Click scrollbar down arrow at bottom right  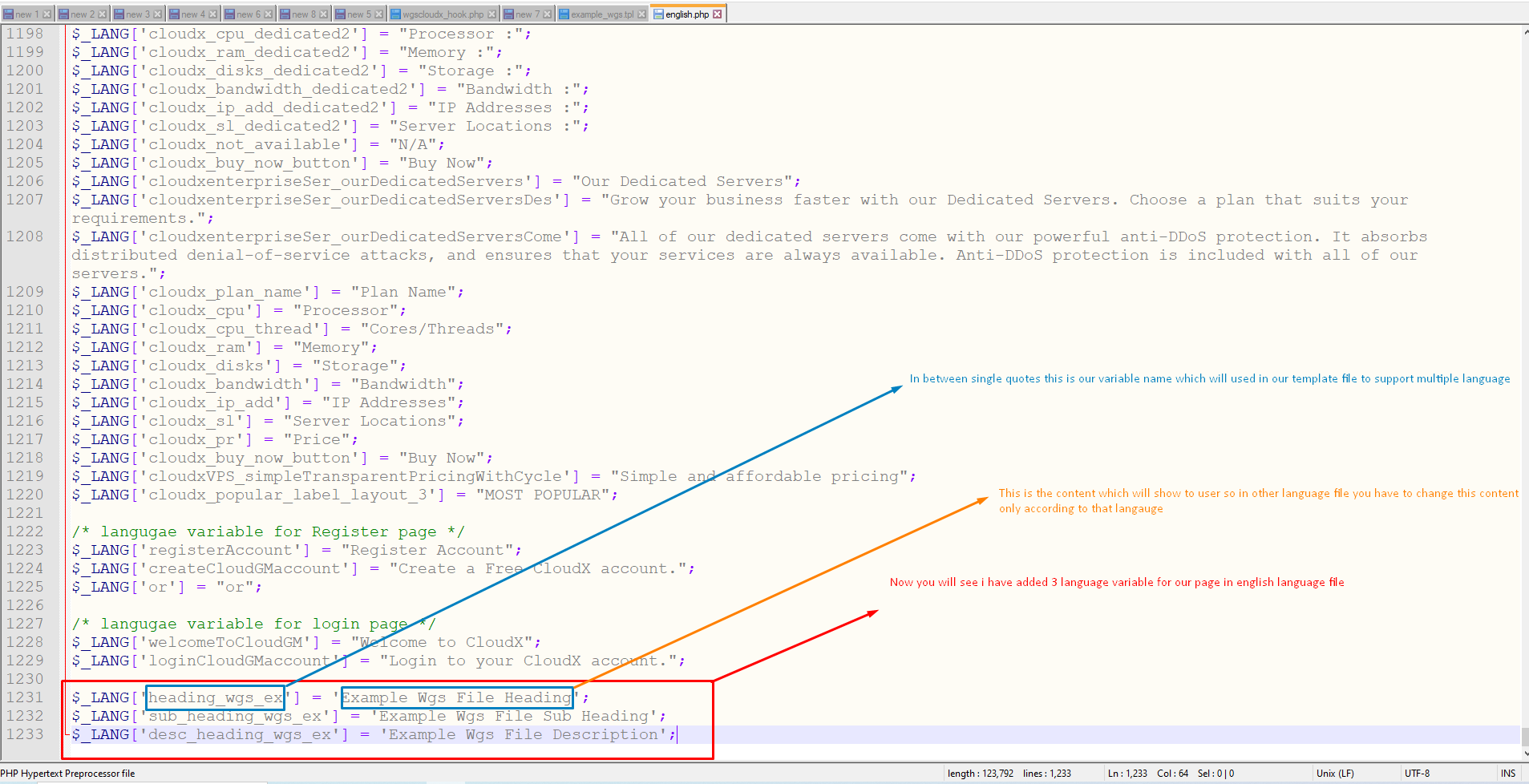1524,753
